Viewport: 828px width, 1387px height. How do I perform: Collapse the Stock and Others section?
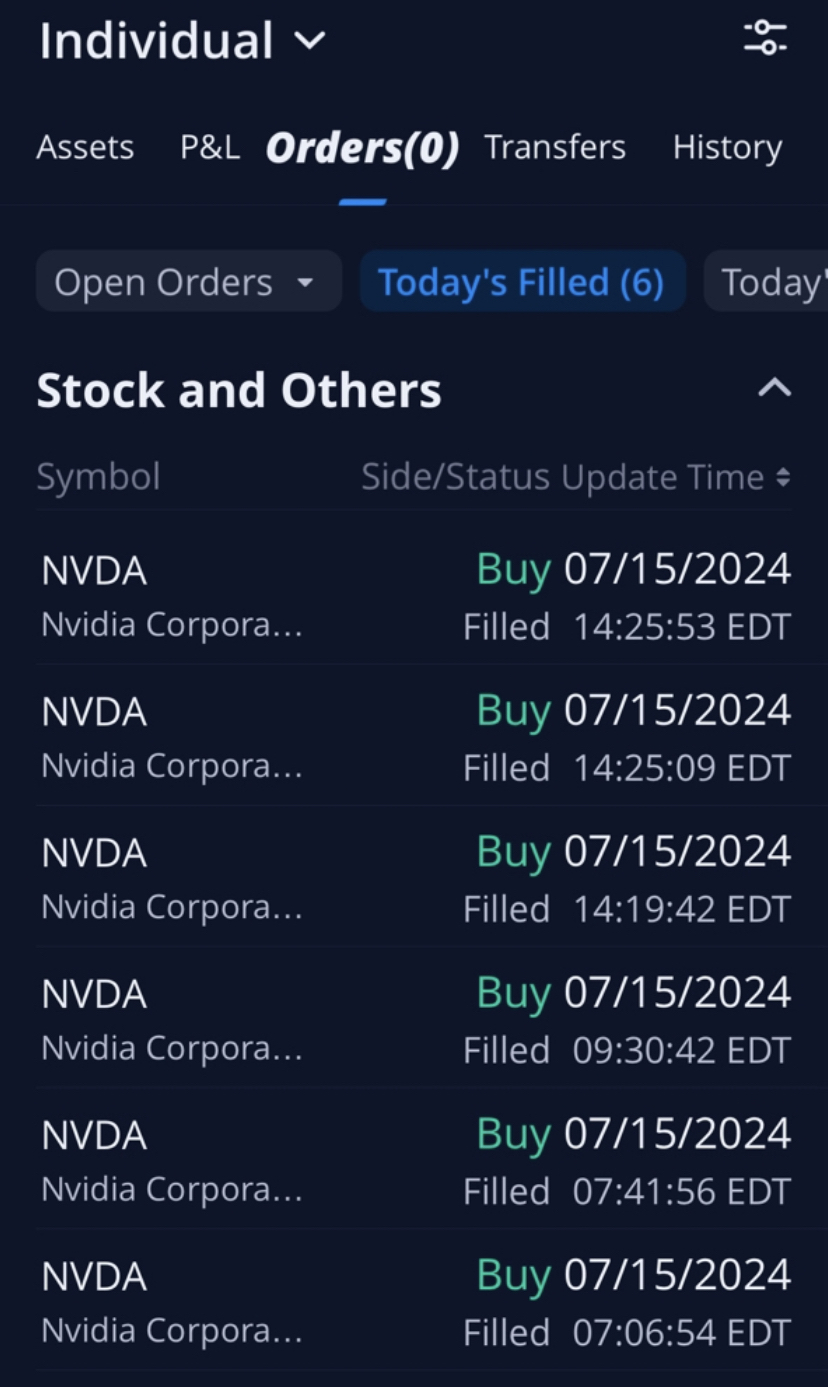click(x=774, y=389)
